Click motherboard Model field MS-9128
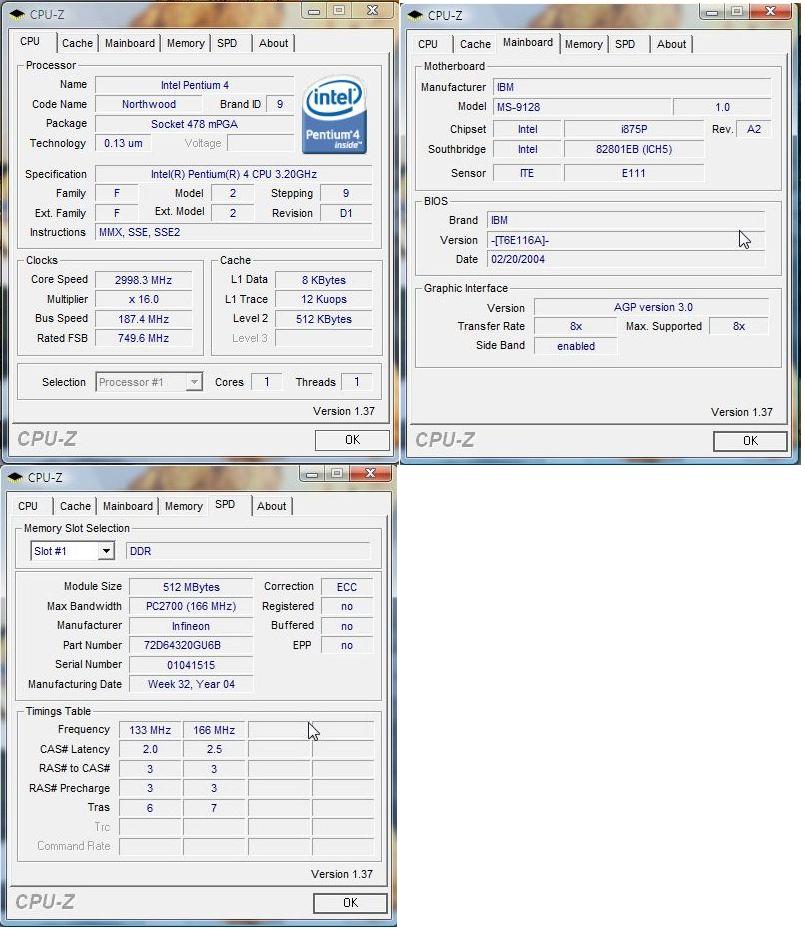This screenshot has width=805, height=929. (582, 107)
